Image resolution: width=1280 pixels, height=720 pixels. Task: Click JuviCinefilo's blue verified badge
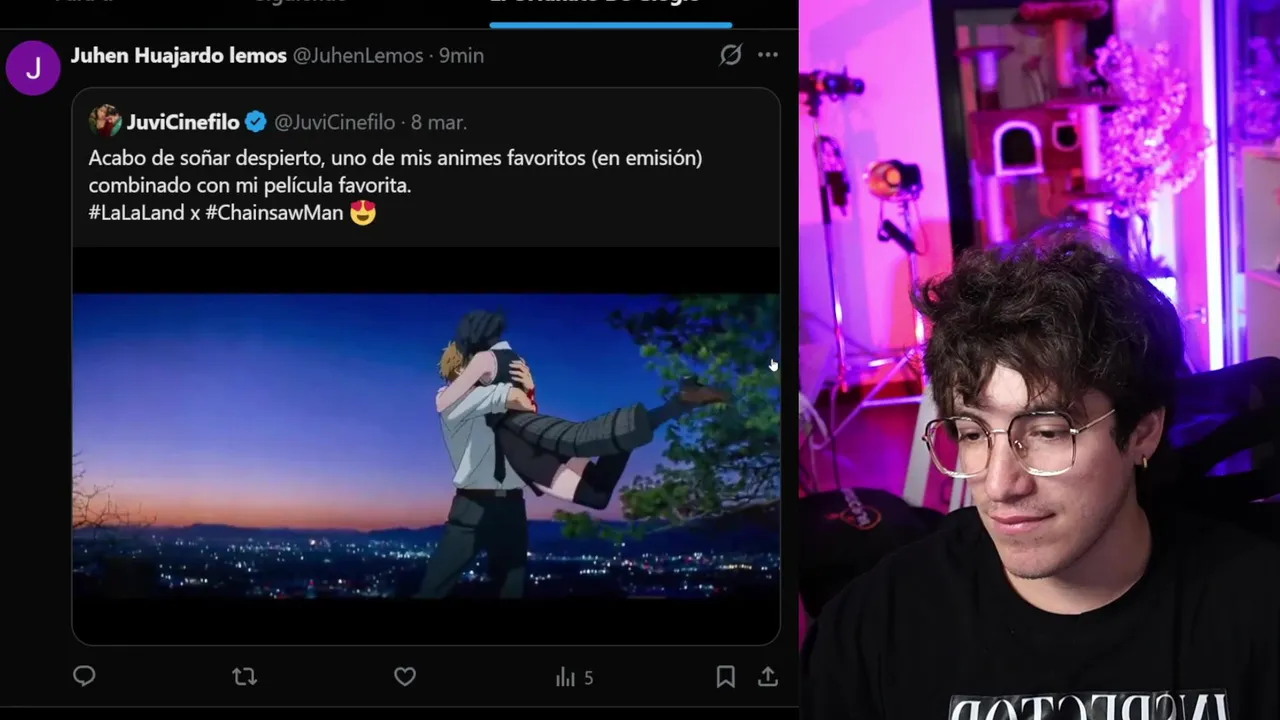256,122
